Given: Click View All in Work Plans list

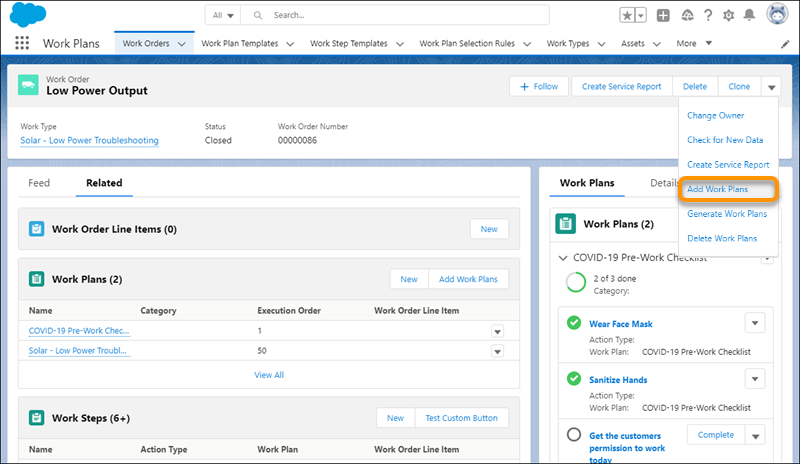Looking at the screenshot, I should (x=269, y=375).
